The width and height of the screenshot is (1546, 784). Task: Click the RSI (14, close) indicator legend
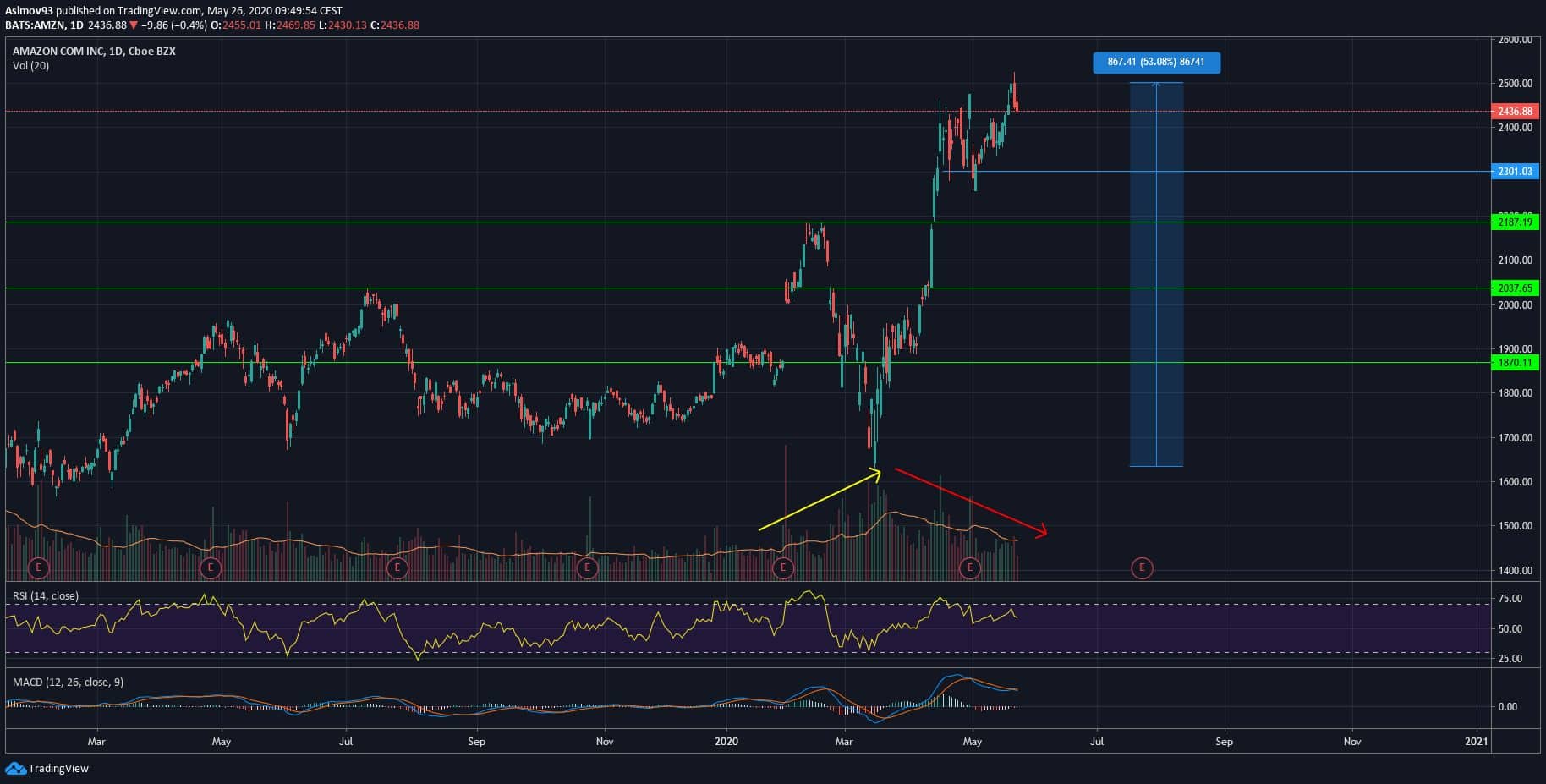[x=46, y=596]
